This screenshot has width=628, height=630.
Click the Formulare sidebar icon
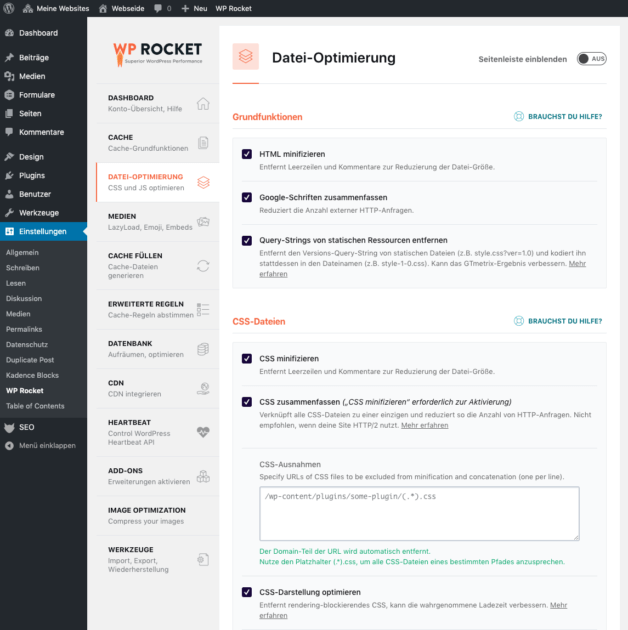(x=9, y=95)
